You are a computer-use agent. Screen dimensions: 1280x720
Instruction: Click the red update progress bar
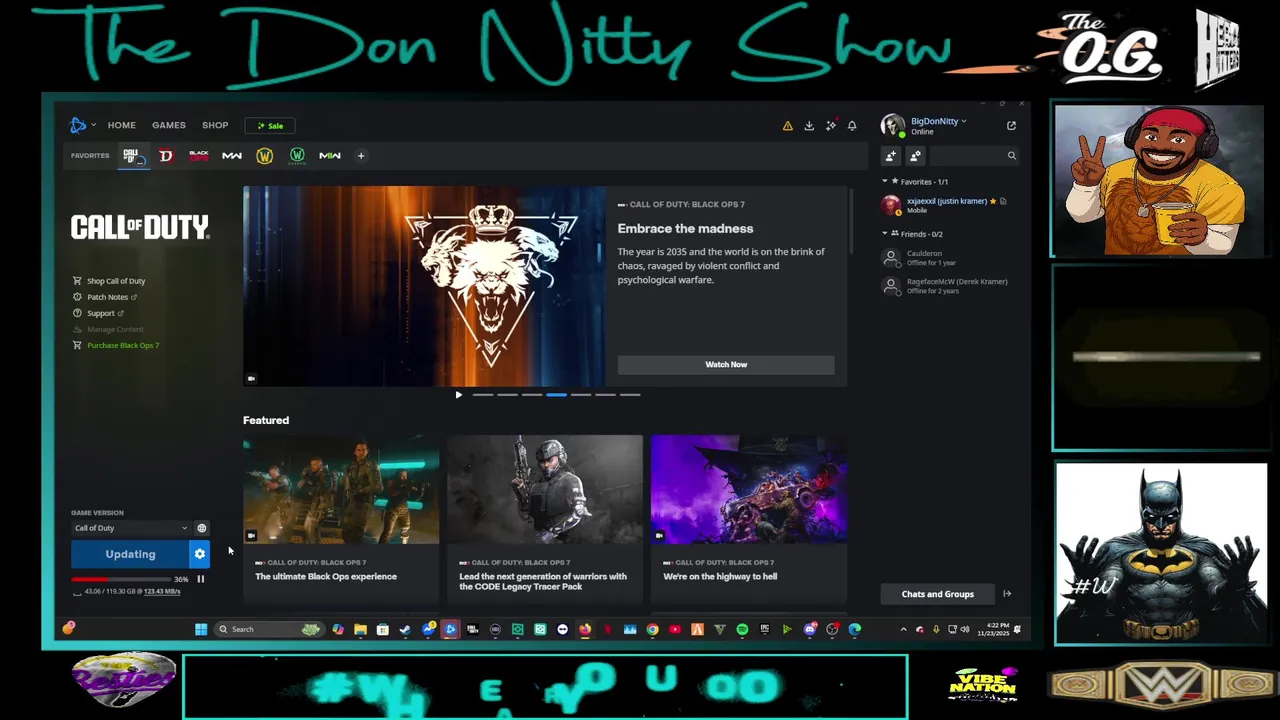(x=120, y=579)
